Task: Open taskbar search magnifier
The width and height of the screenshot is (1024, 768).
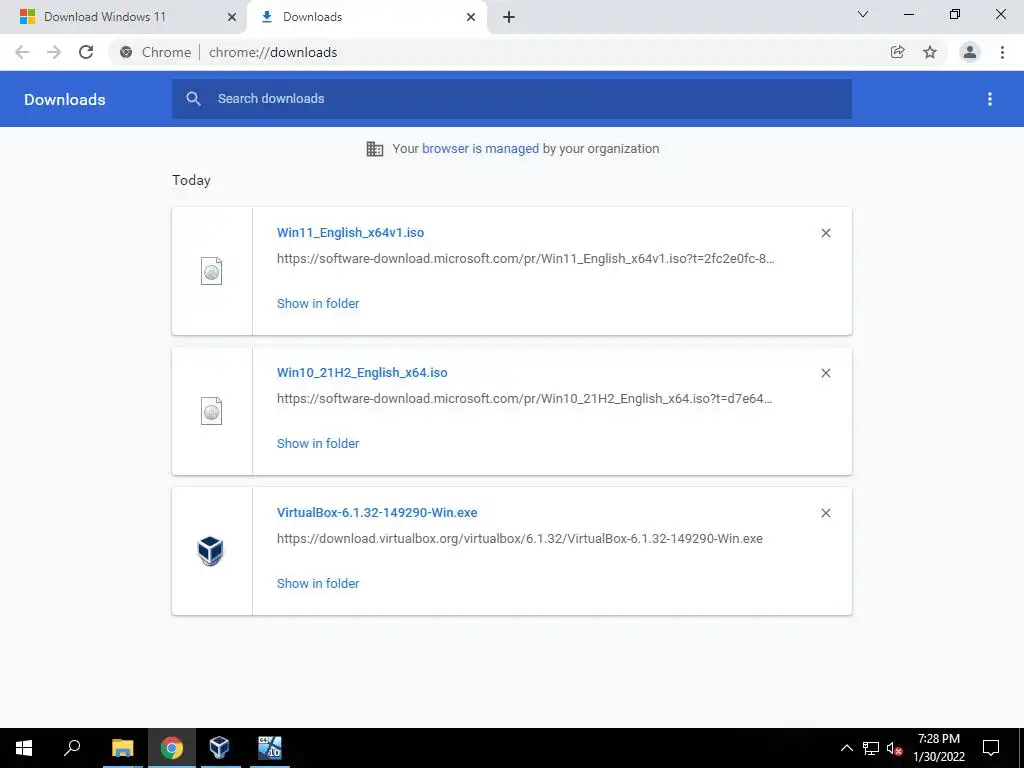Action: point(72,747)
